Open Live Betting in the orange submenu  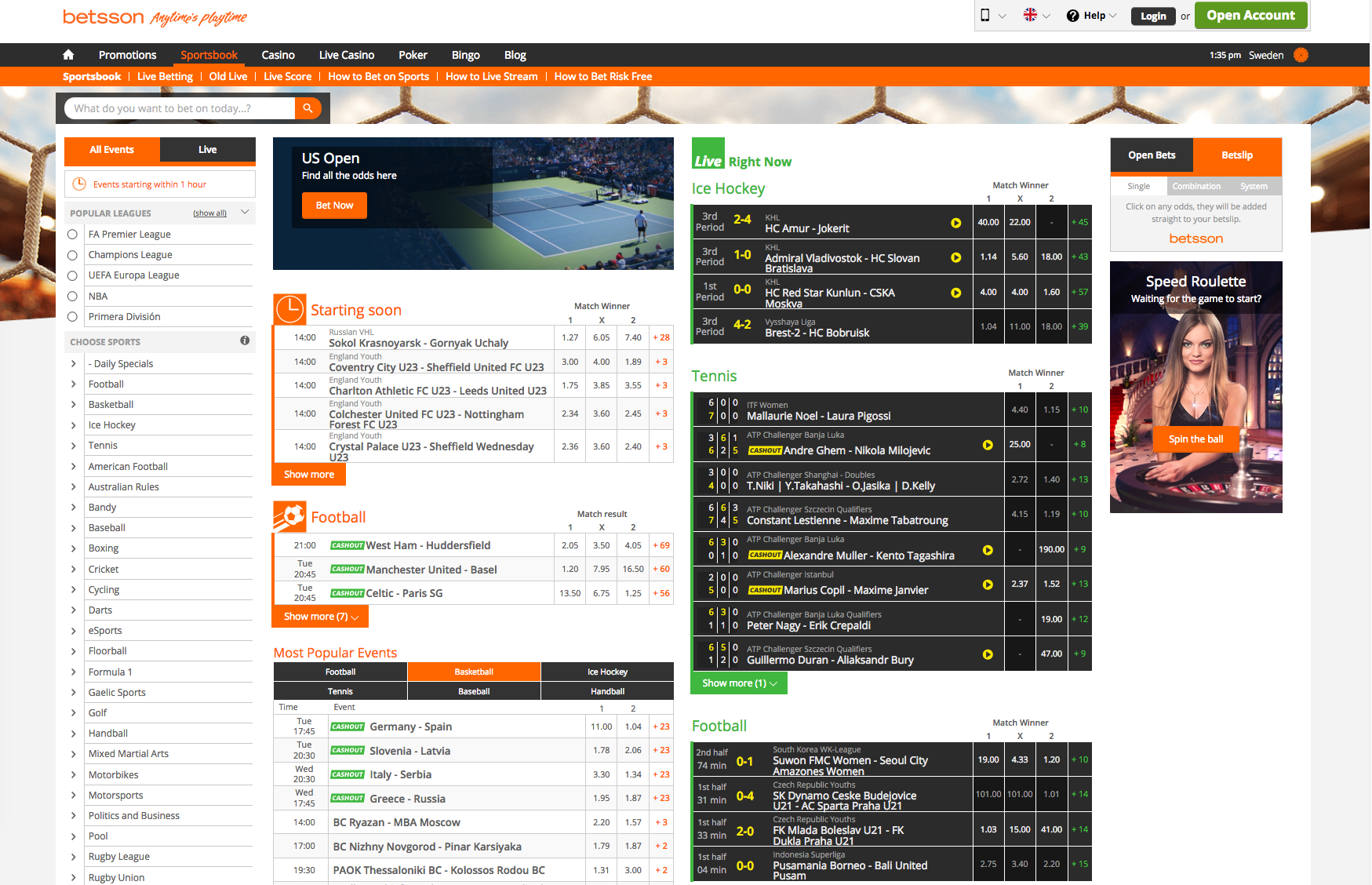click(x=165, y=76)
